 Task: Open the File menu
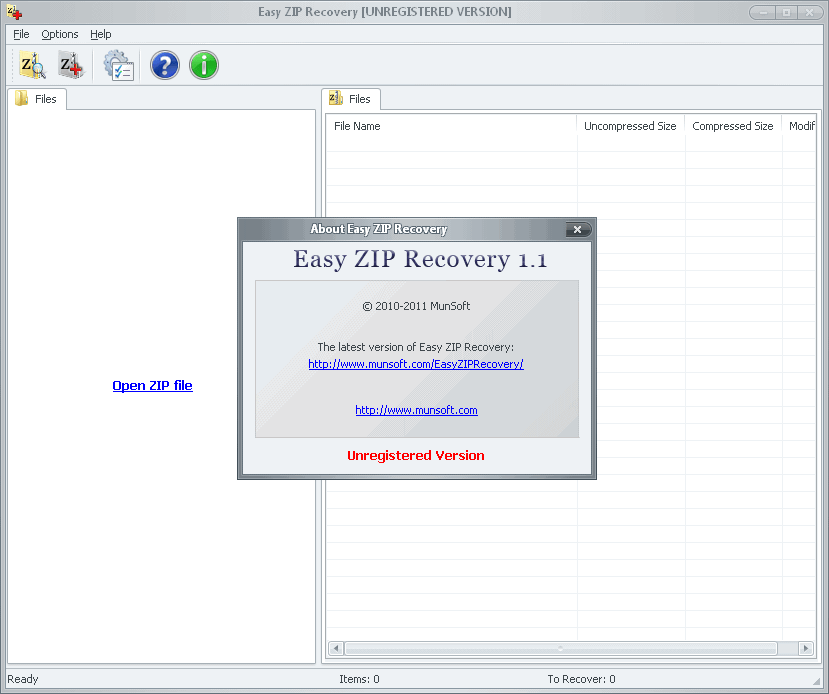point(20,34)
